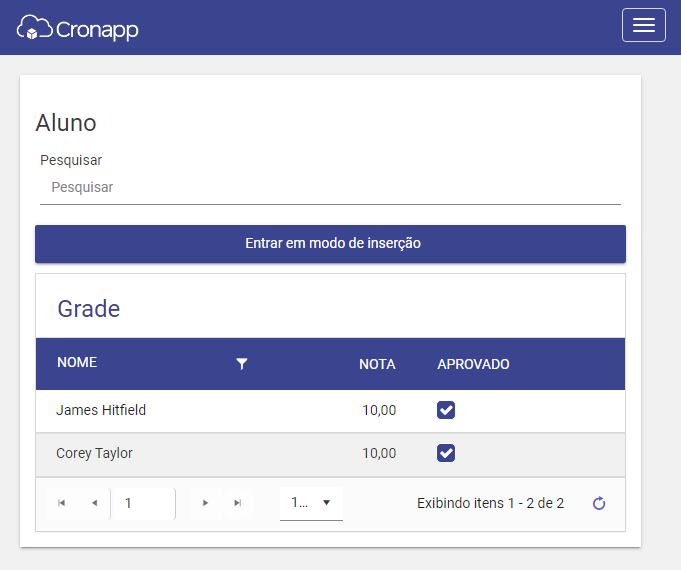Open the Nome column filter icon

tap(241, 364)
